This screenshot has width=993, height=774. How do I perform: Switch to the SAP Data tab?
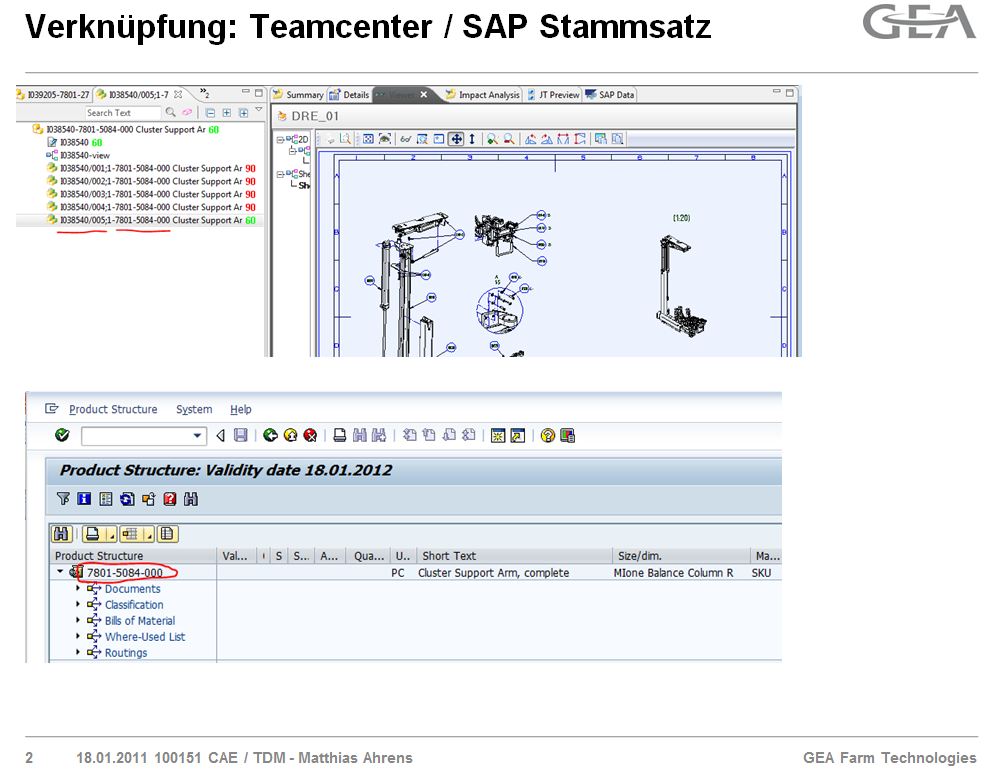pos(609,94)
